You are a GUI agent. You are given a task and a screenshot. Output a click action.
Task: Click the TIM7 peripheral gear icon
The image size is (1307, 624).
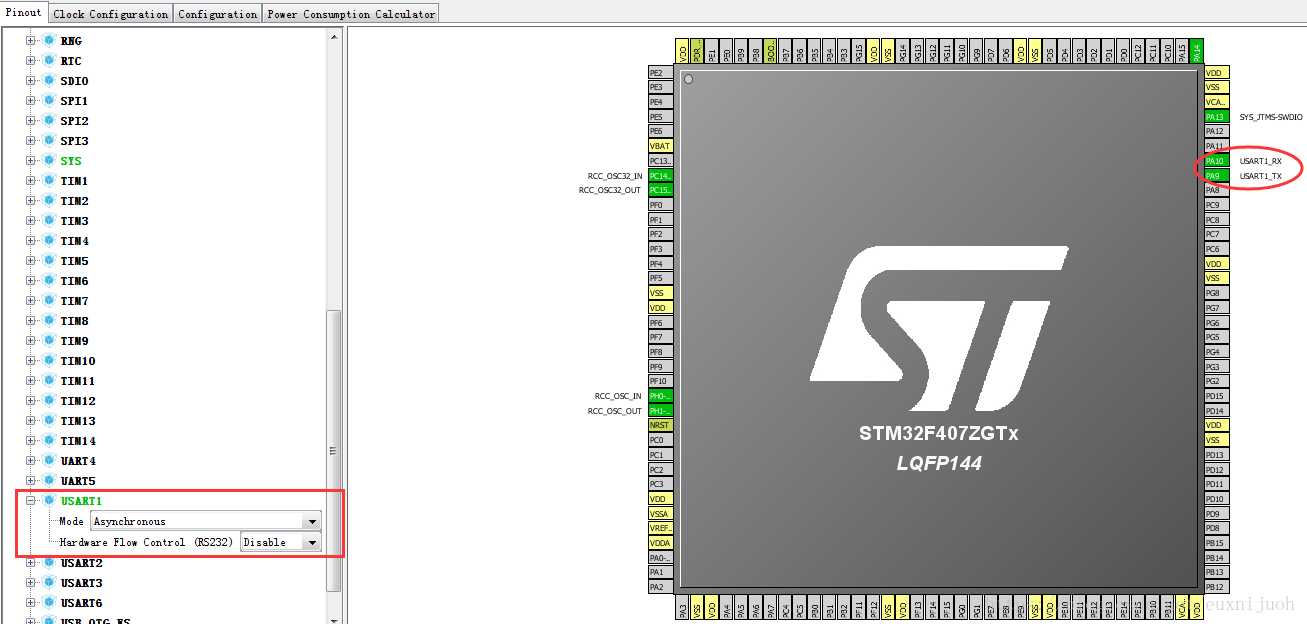pyautogui.click(x=48, y=301)
